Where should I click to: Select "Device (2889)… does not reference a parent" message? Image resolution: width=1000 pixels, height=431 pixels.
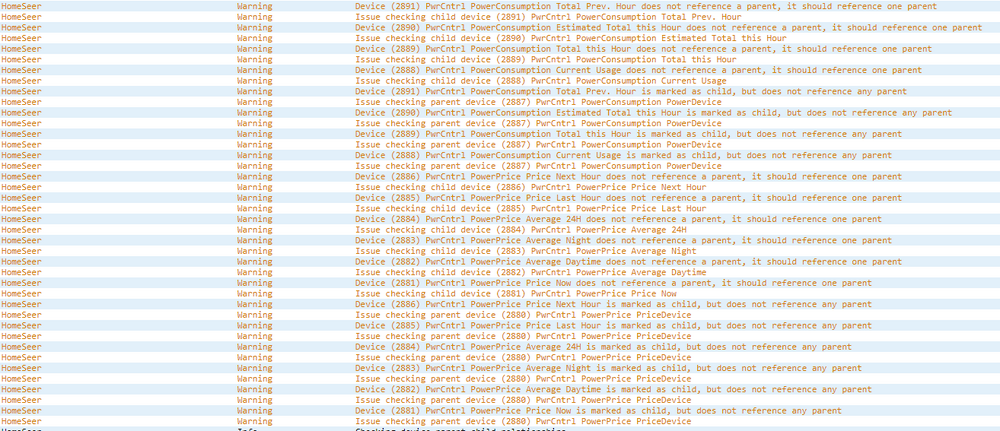click(643, 49)
